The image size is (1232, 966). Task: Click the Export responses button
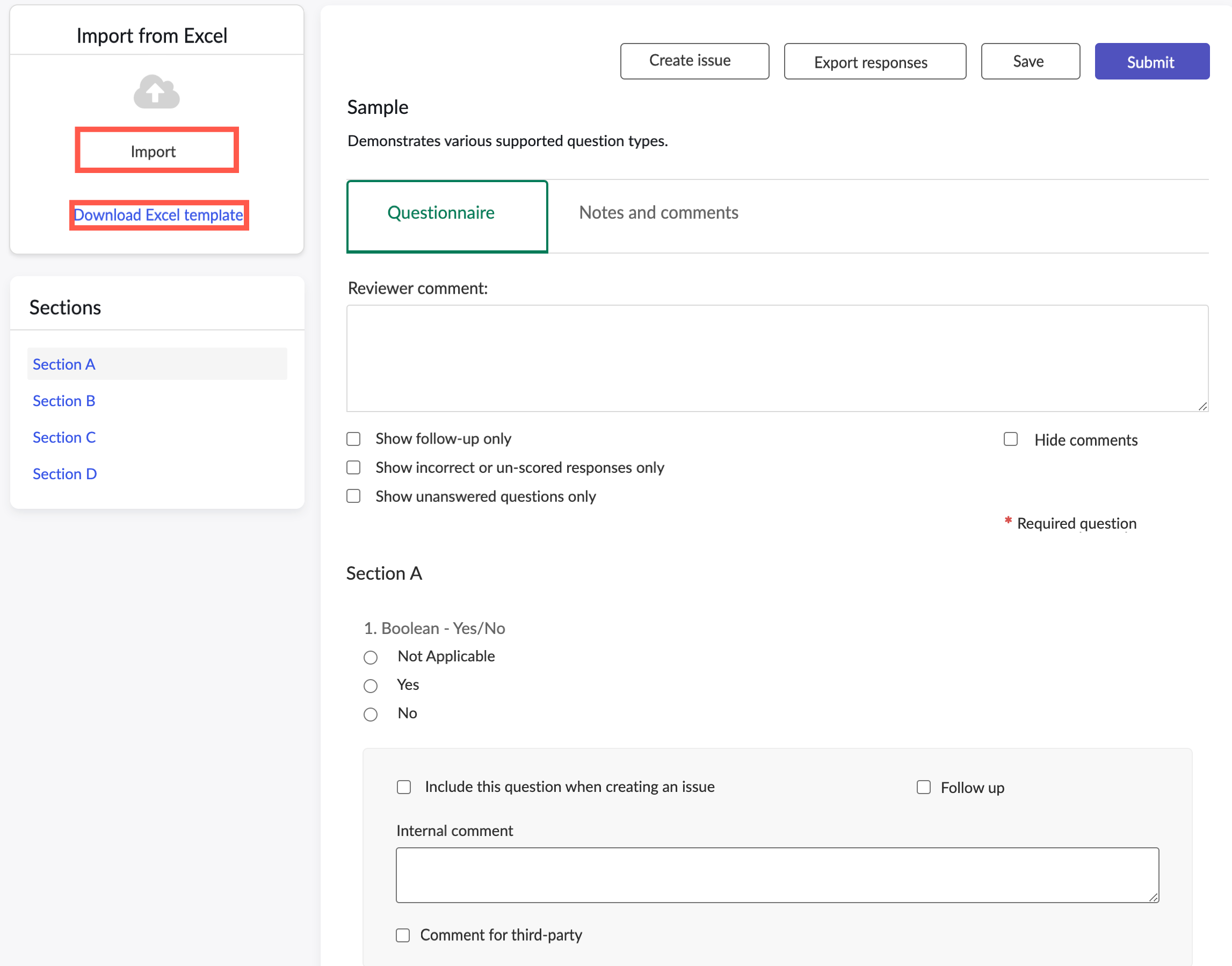875,61
